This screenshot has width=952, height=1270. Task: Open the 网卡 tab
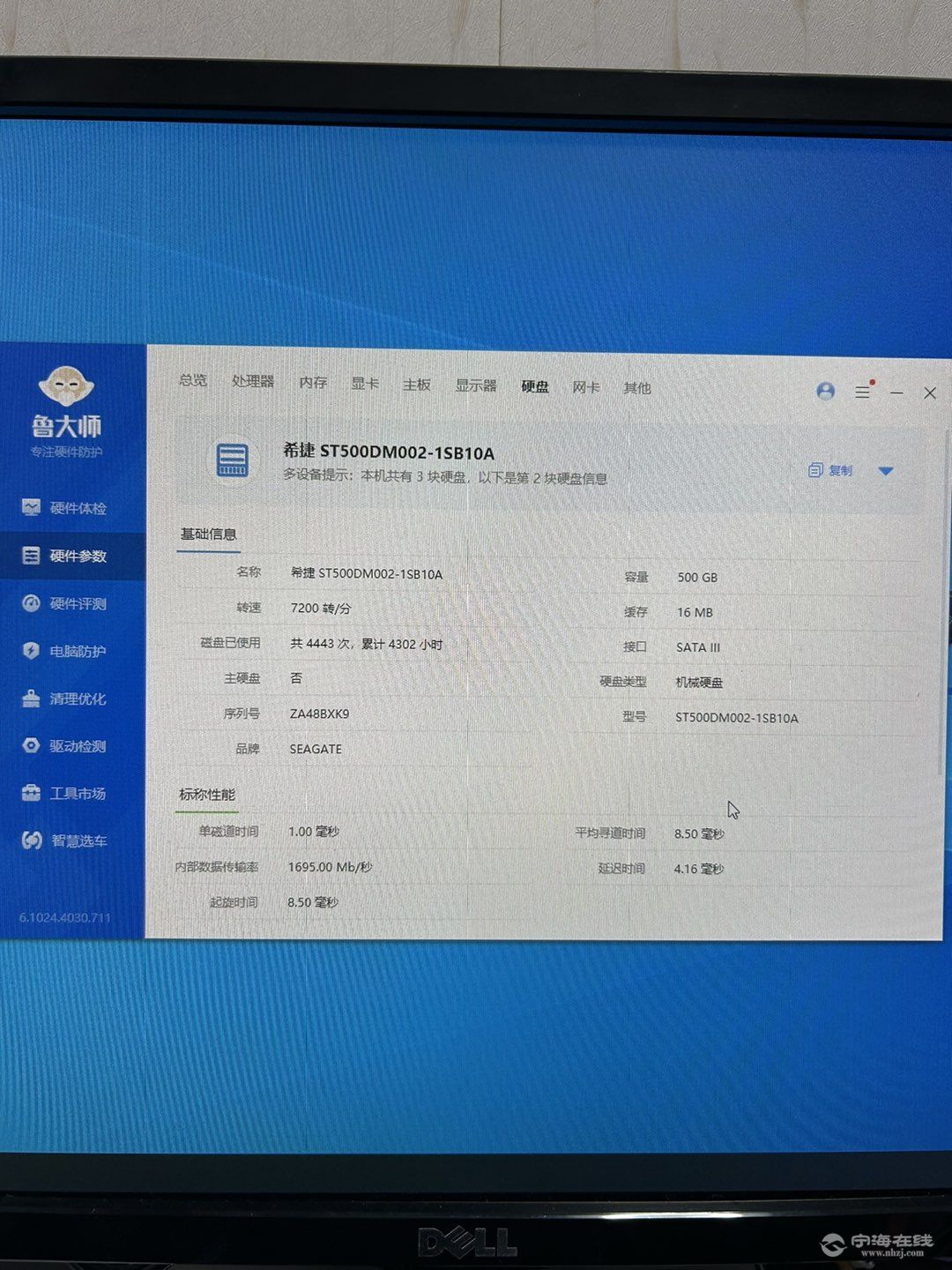pyautogui.click(x=585, y=387)
